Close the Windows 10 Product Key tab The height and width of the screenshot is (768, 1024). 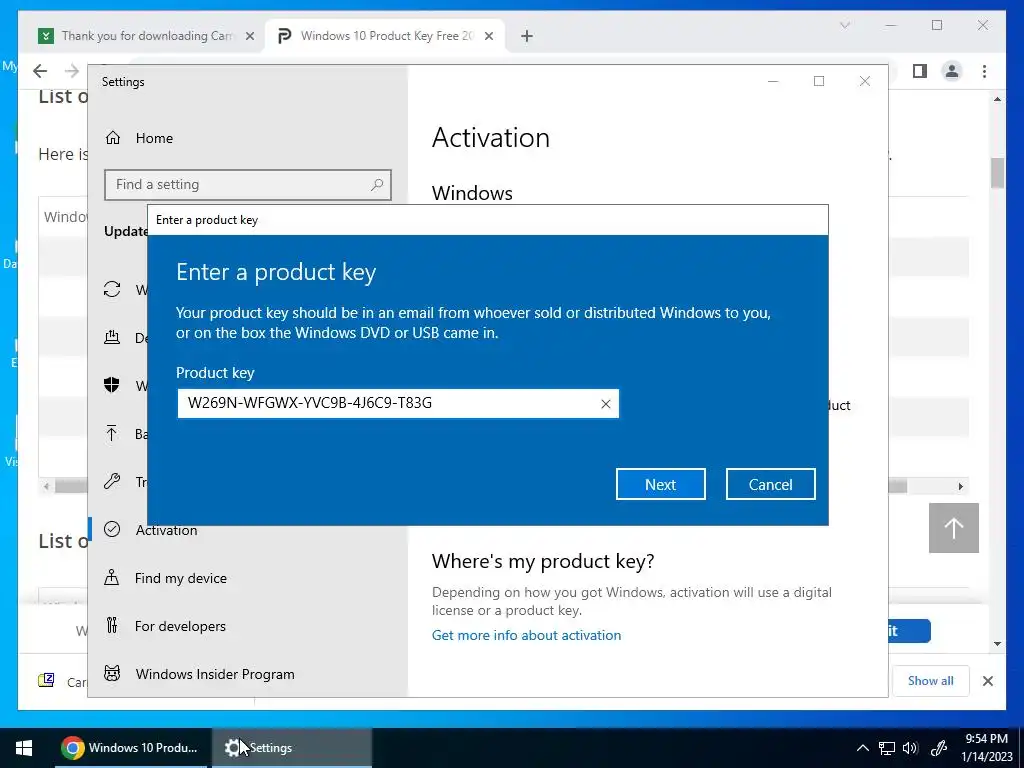click(x=488, y=36)
